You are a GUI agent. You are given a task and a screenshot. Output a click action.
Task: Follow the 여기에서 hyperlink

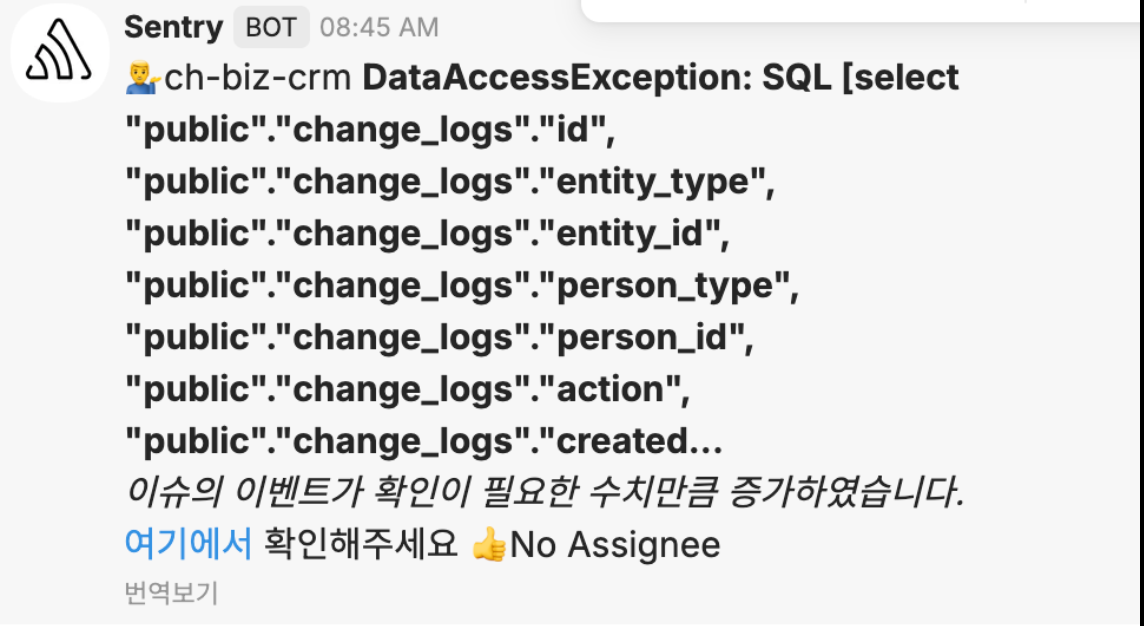[x=187, y=544]
